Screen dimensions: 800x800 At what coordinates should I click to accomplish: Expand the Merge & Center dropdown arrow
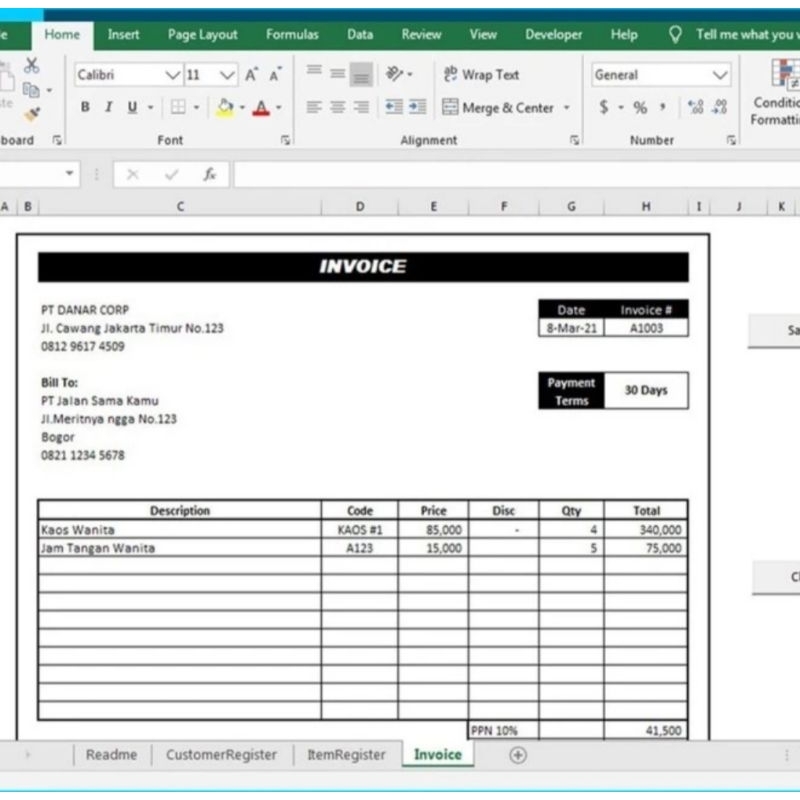pyautogui.click(x=567, y=108)
